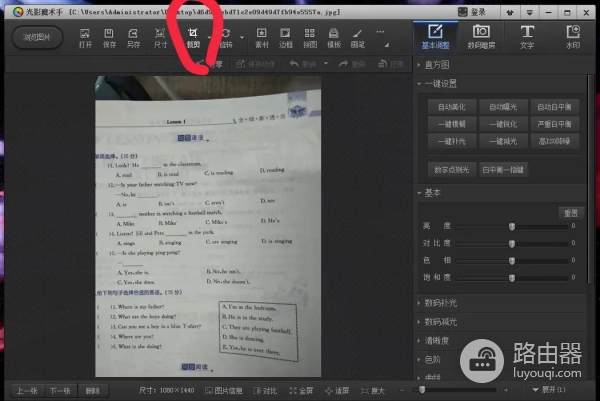
Task: Expand the toolbar corner arrow below the dots
Action: [386, 45]
